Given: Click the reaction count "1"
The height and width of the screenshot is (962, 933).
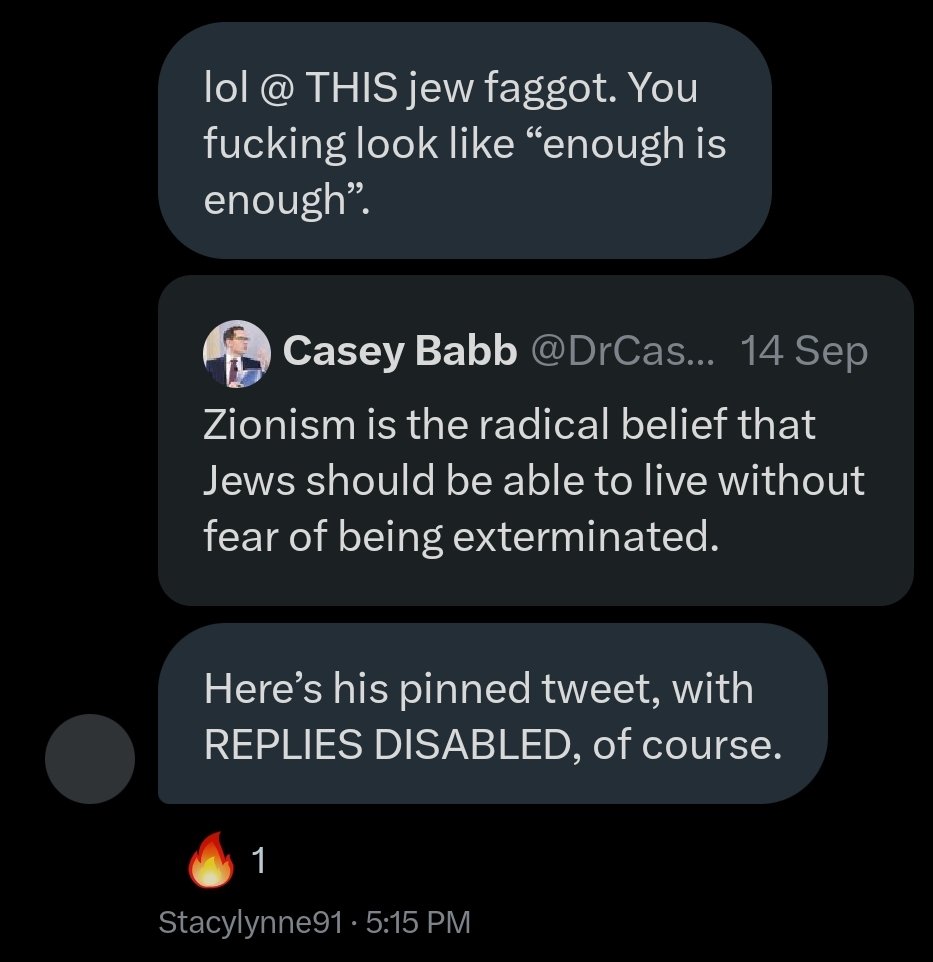Looking at the screenshot, I should [259, 862].
